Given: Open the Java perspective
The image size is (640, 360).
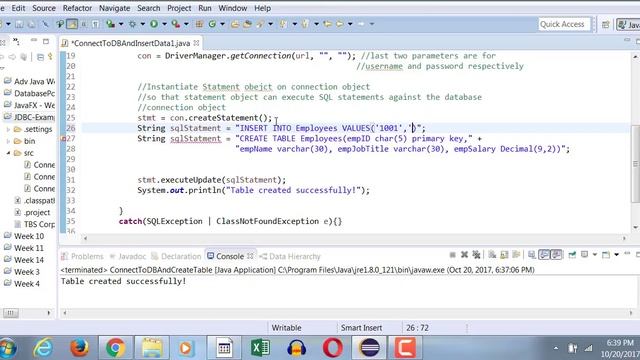Looking at the screenshot, I should coord(629,24).
